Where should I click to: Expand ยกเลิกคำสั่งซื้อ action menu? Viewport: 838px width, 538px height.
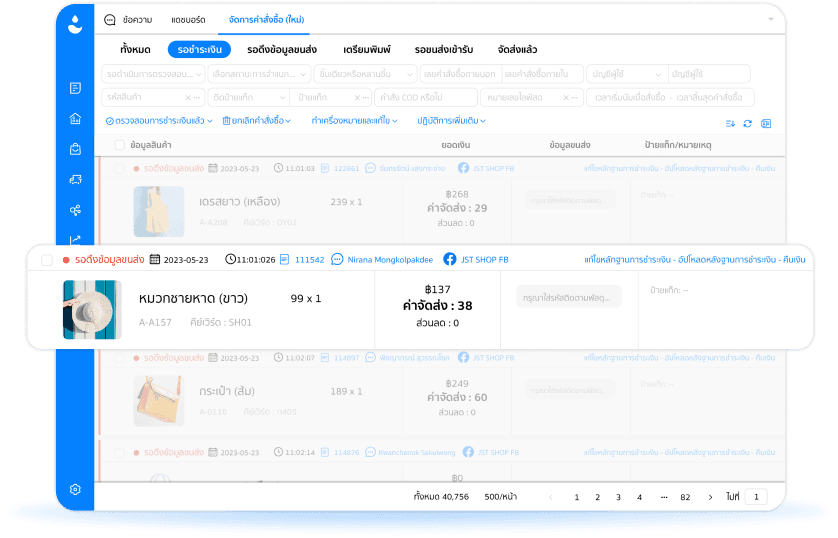pos(257,121)
